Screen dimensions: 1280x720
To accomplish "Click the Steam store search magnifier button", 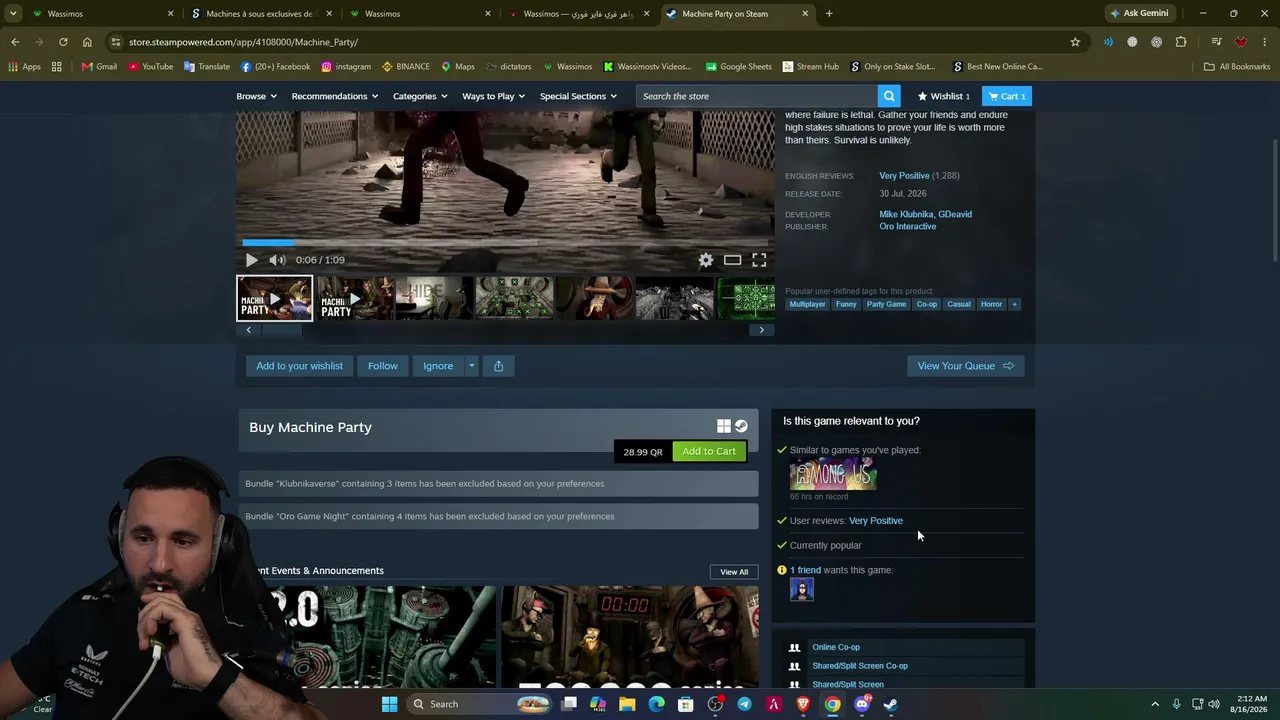I will click(x=889, y=96).
